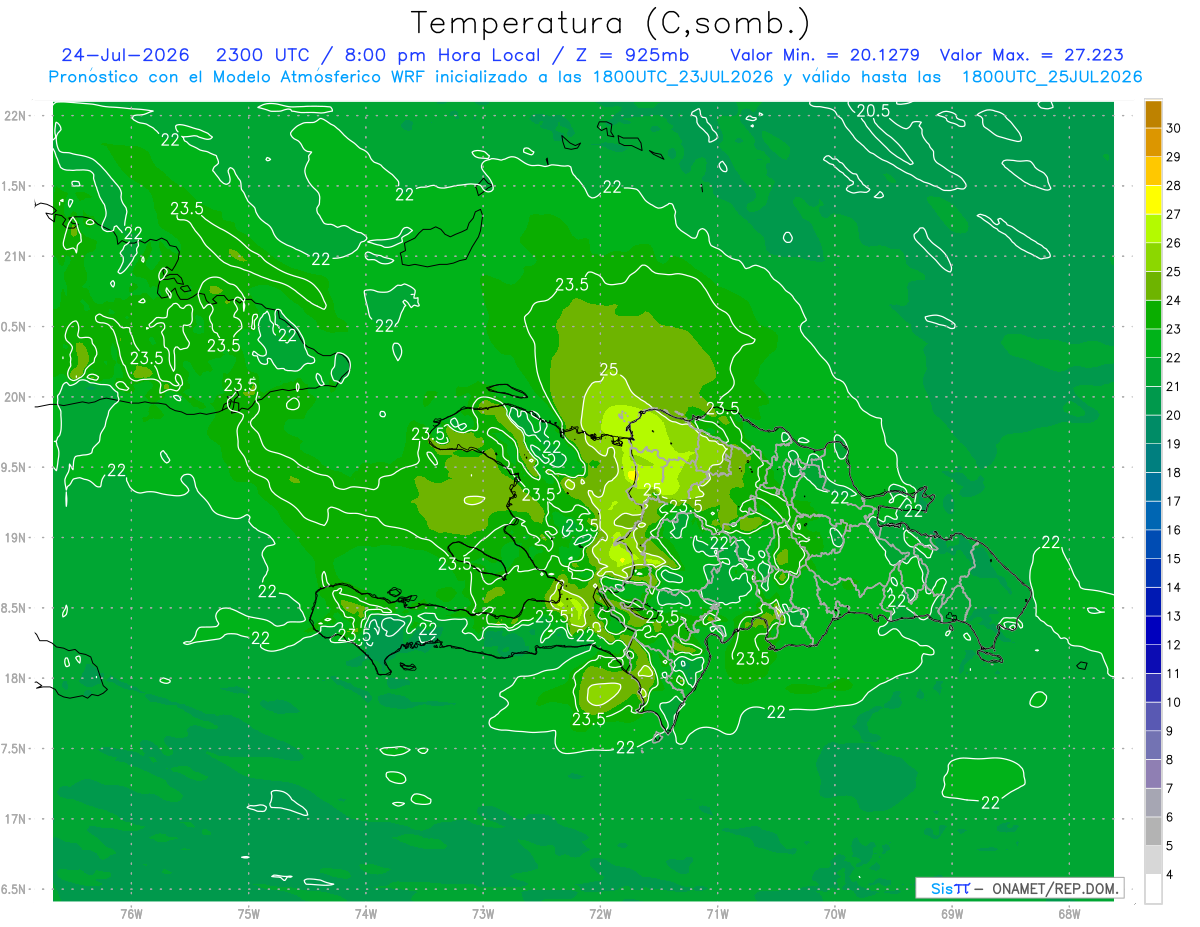Click the '21N' latitude axis label

pos(15,256)
